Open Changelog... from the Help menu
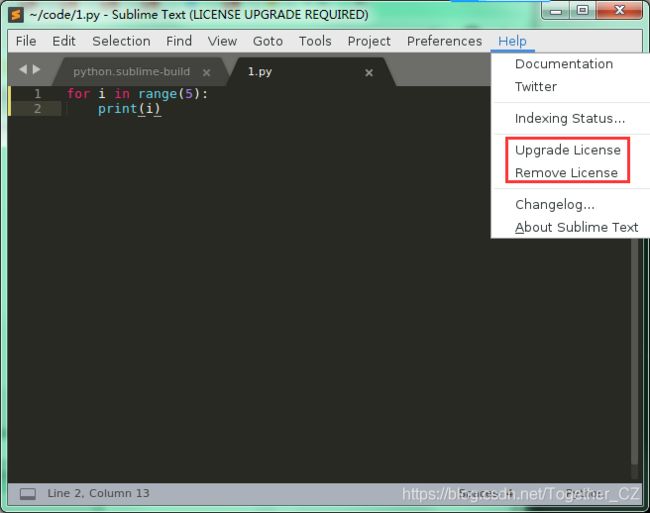Image resolution: width=650 pixels, height=513 pixels. (x=555, y=205)
